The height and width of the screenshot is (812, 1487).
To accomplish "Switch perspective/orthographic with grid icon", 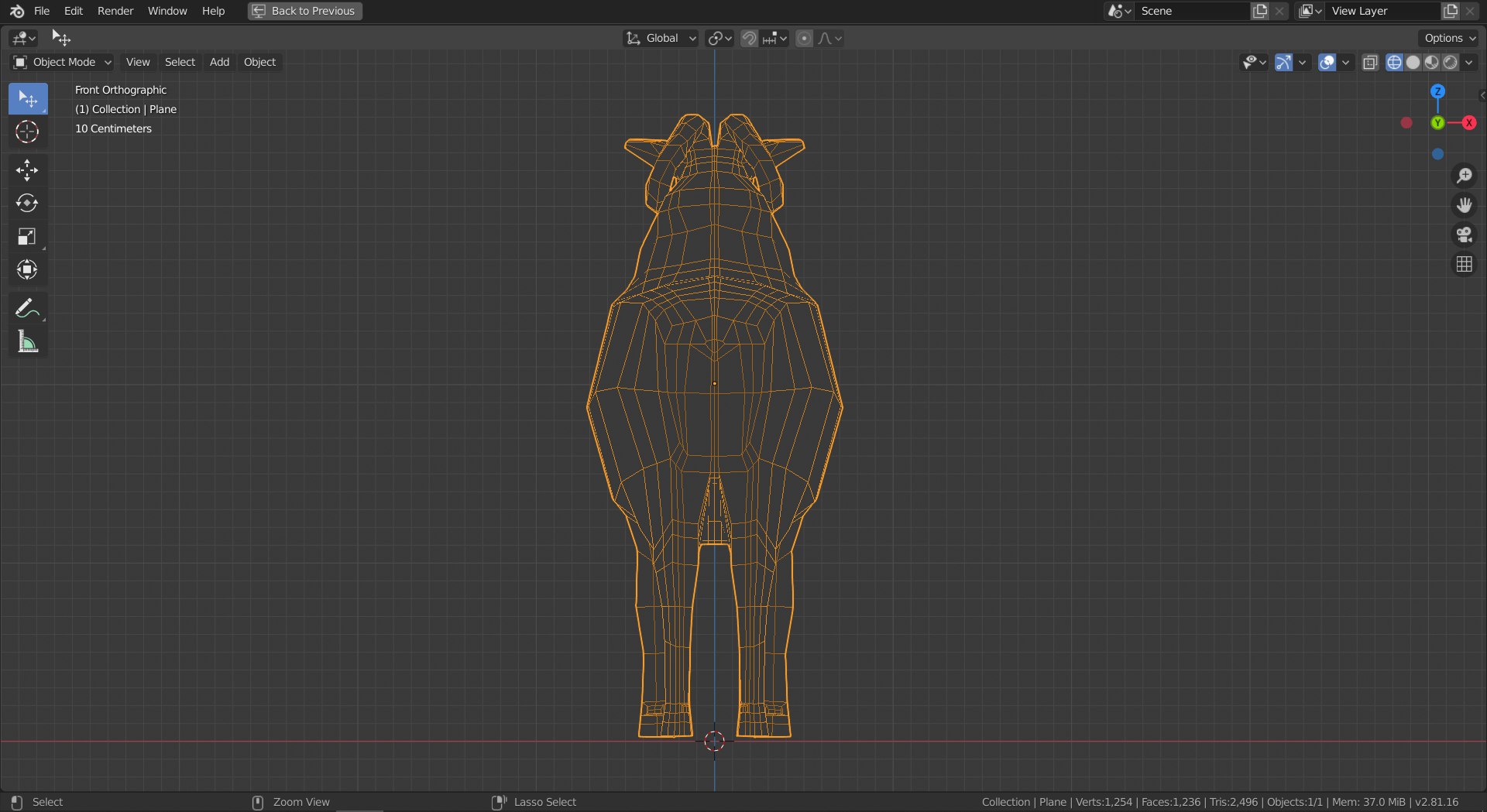I will [x=1464, y=265].
